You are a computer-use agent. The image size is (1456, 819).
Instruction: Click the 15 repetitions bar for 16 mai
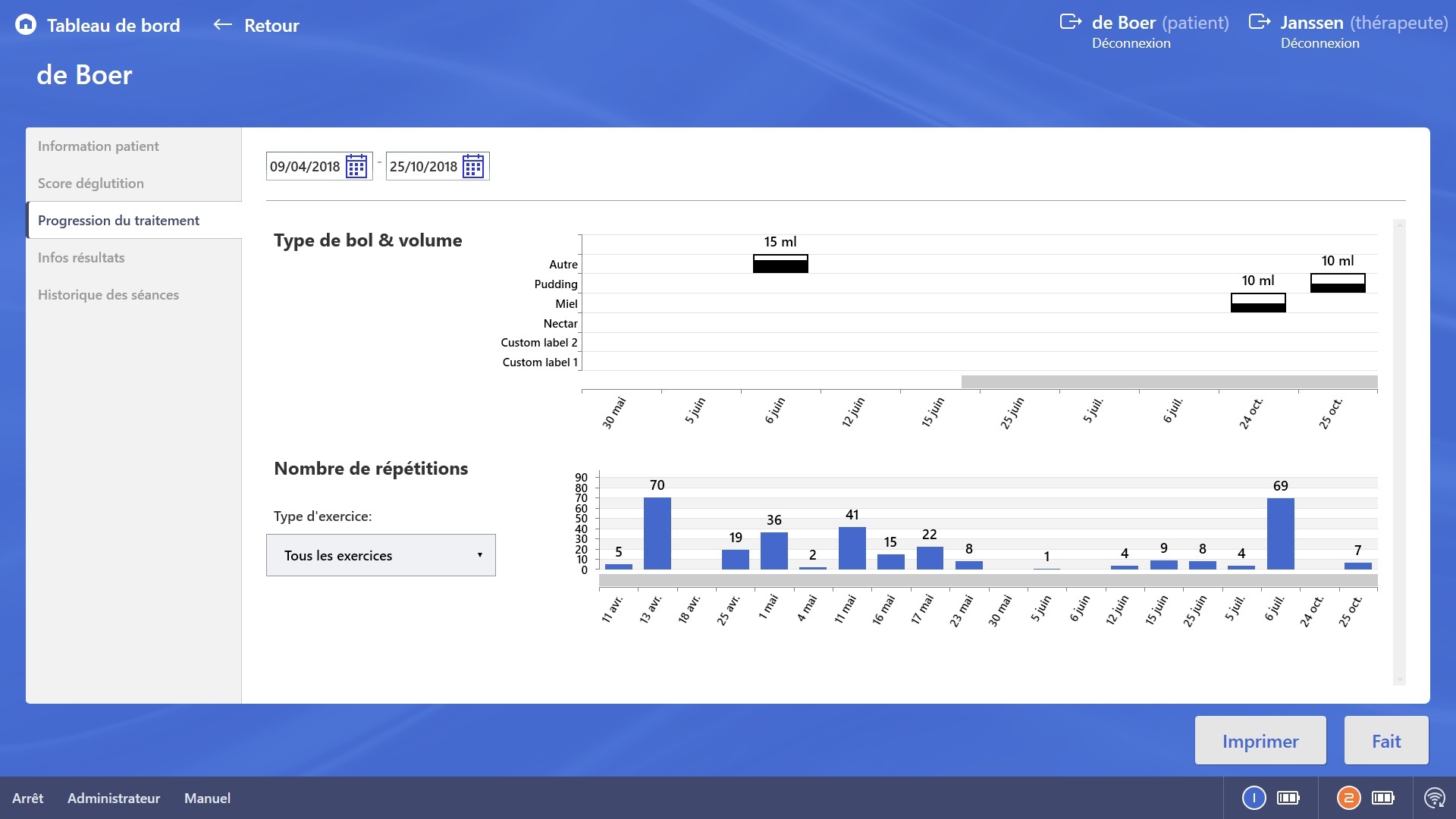[x=891, y=562]
